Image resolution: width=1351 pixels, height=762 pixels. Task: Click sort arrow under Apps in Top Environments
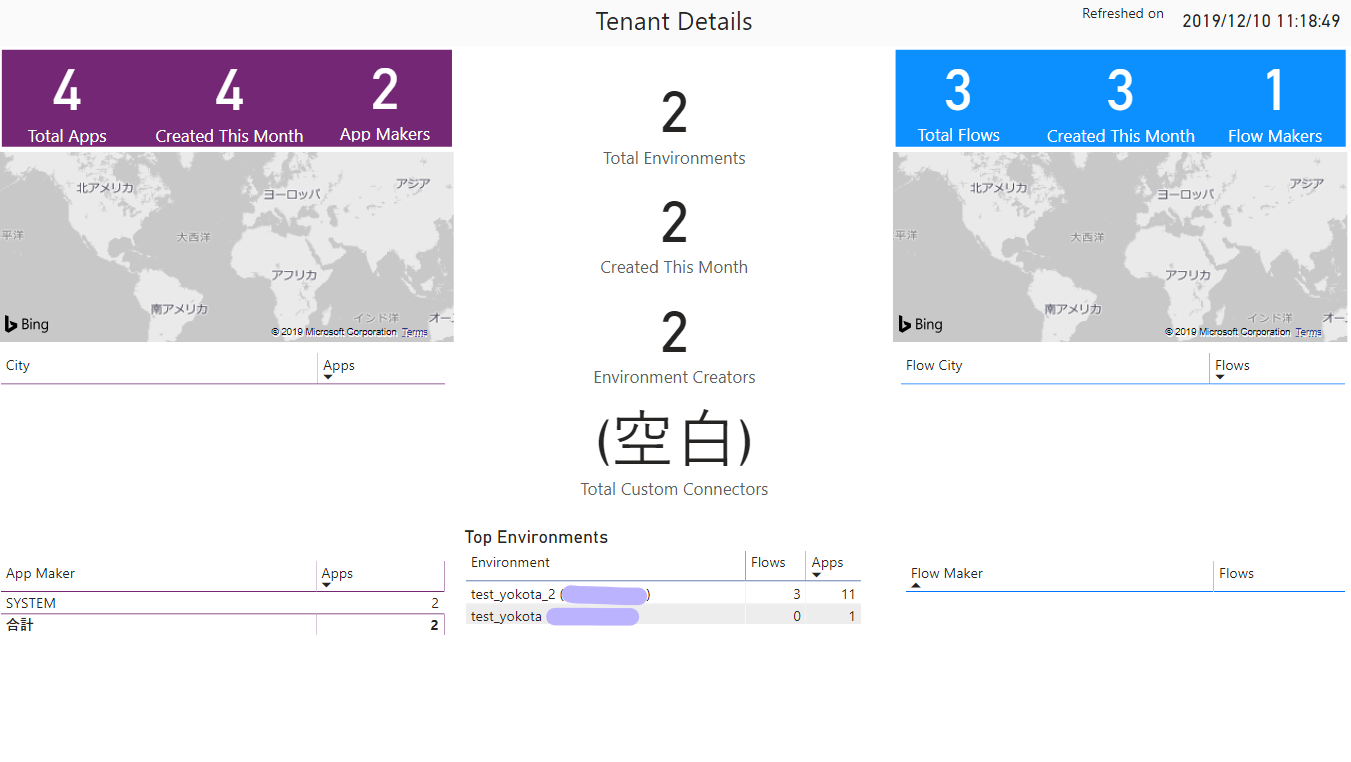click(816, 575)
